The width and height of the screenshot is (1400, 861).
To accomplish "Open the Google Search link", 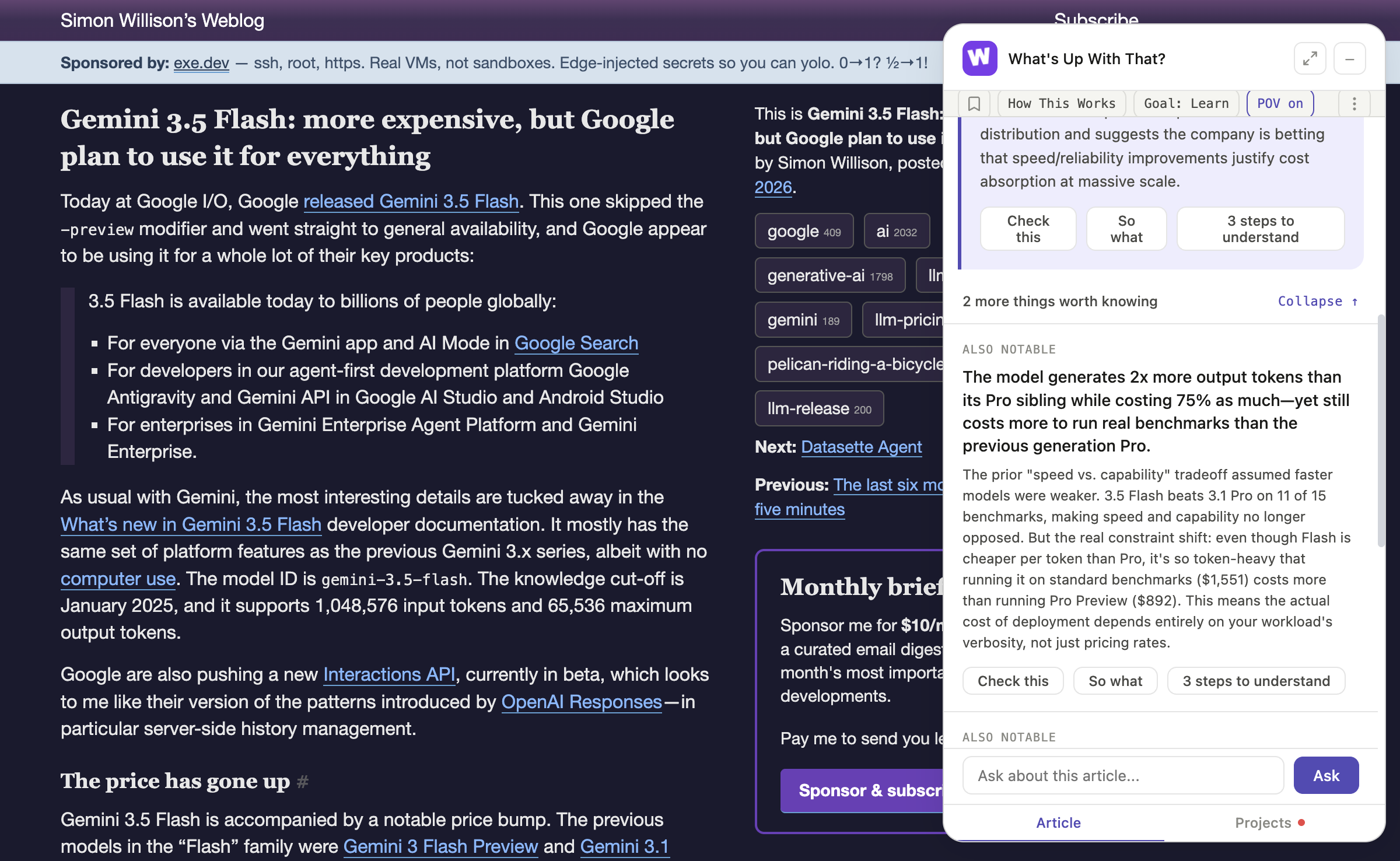I will pyautogui.click(x=576, y=343).
